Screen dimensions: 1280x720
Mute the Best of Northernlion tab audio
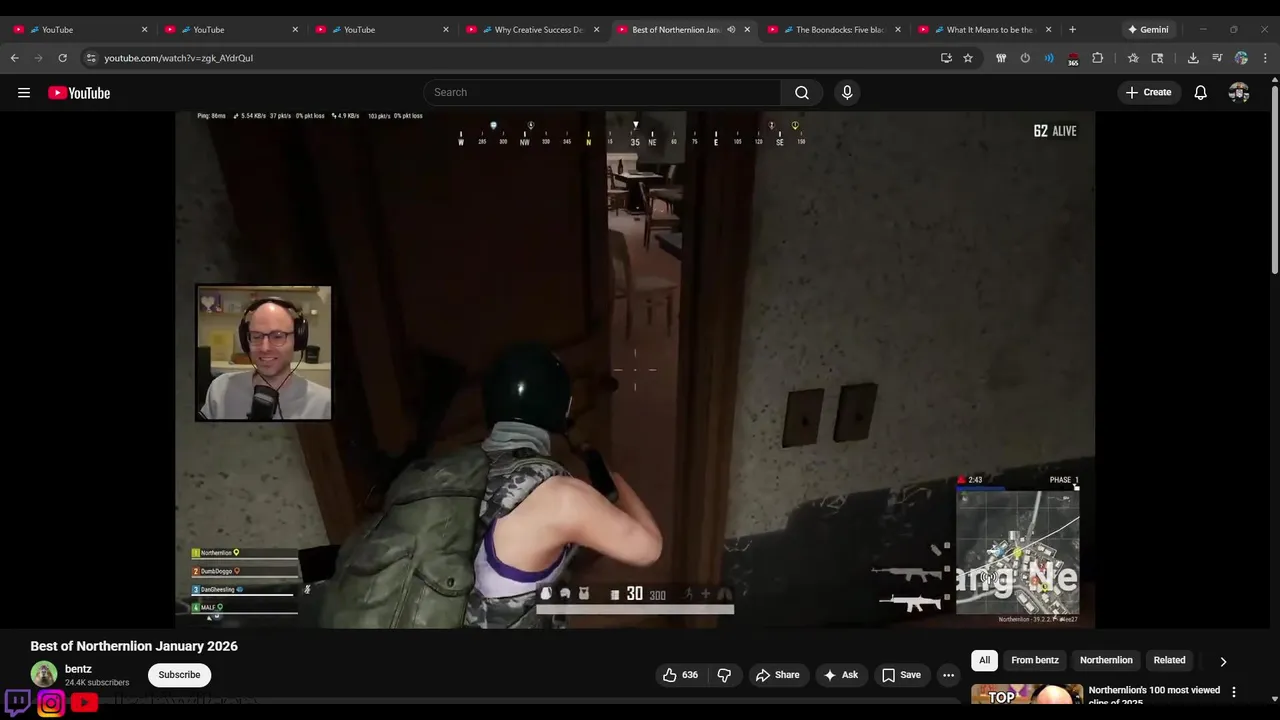[x=731, y=30]
